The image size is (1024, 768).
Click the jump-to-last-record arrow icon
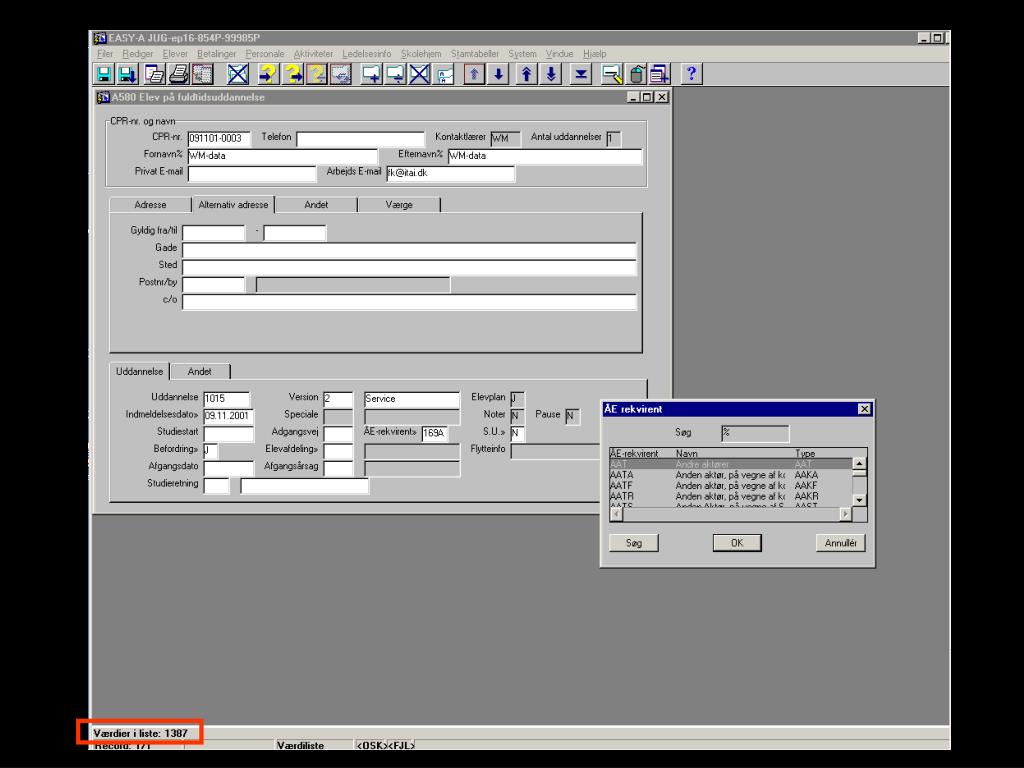pyautogui.click(x=581, y=74)
